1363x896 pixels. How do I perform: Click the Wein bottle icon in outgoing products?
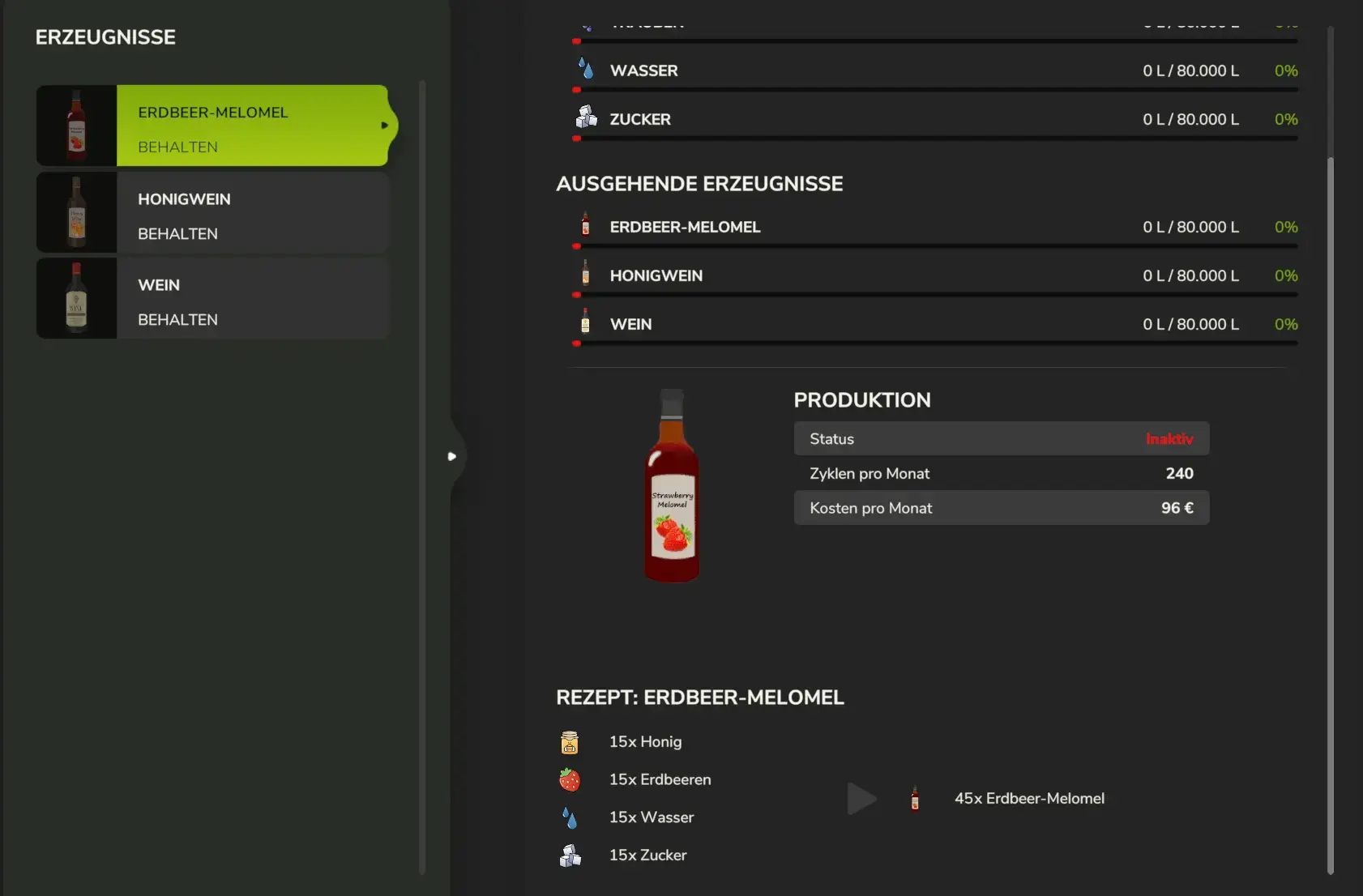[x=586, y=322]
